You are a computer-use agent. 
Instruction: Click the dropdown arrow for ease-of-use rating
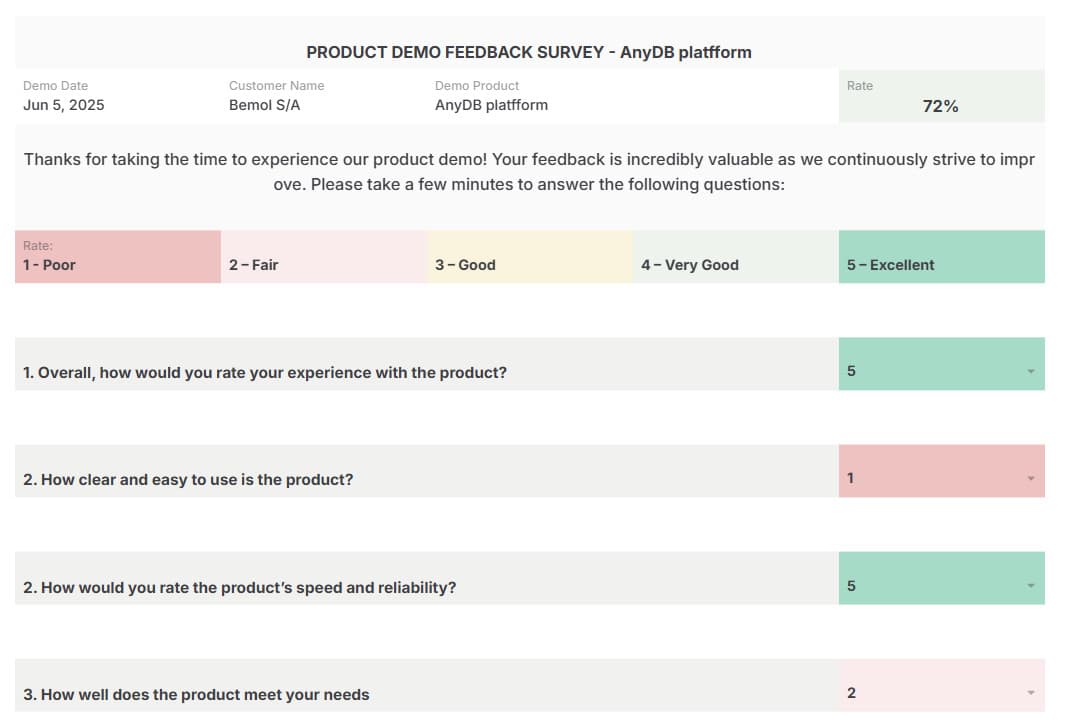click(1030, 479)
